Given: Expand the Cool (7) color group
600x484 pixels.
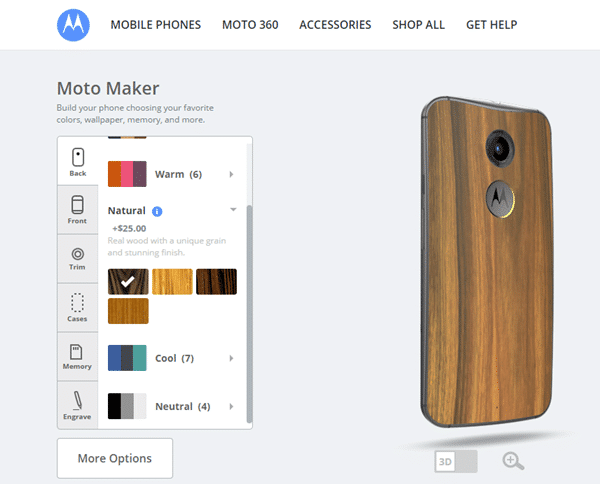Looking at the screenshot, I should point(172,358).
